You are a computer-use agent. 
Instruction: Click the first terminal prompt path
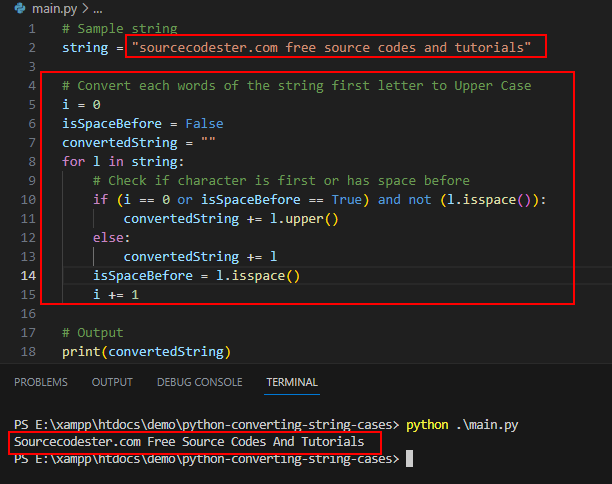coord(206,425)
